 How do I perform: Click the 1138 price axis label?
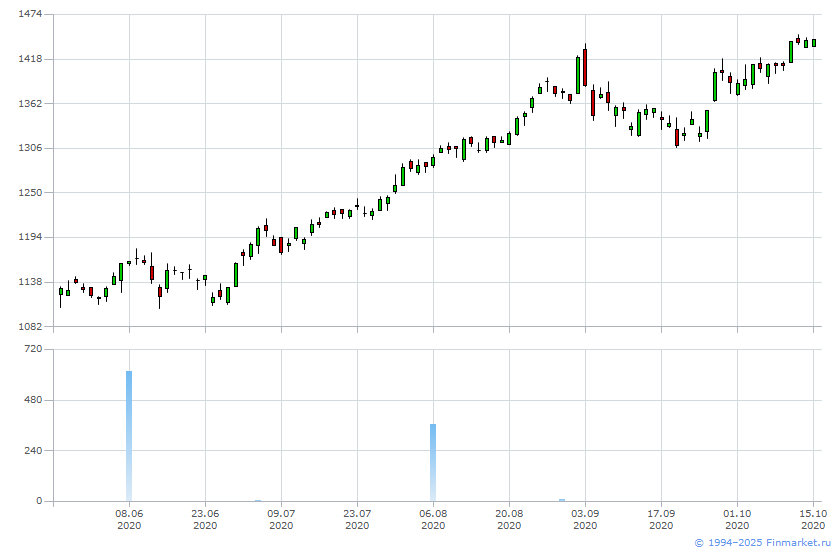click(30, 282)
